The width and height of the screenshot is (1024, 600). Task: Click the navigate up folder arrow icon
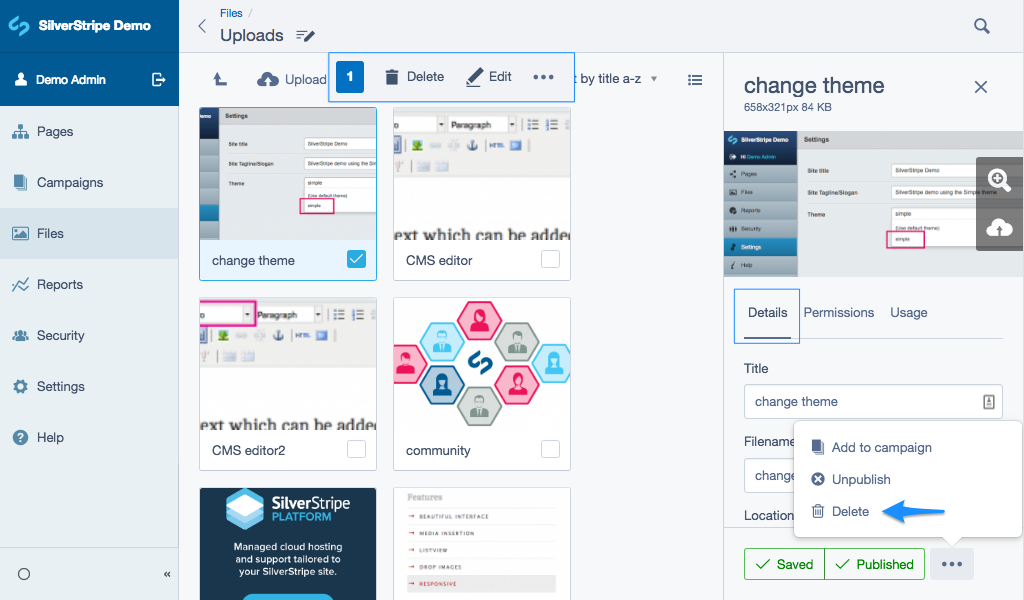click(x=220, y=80)
